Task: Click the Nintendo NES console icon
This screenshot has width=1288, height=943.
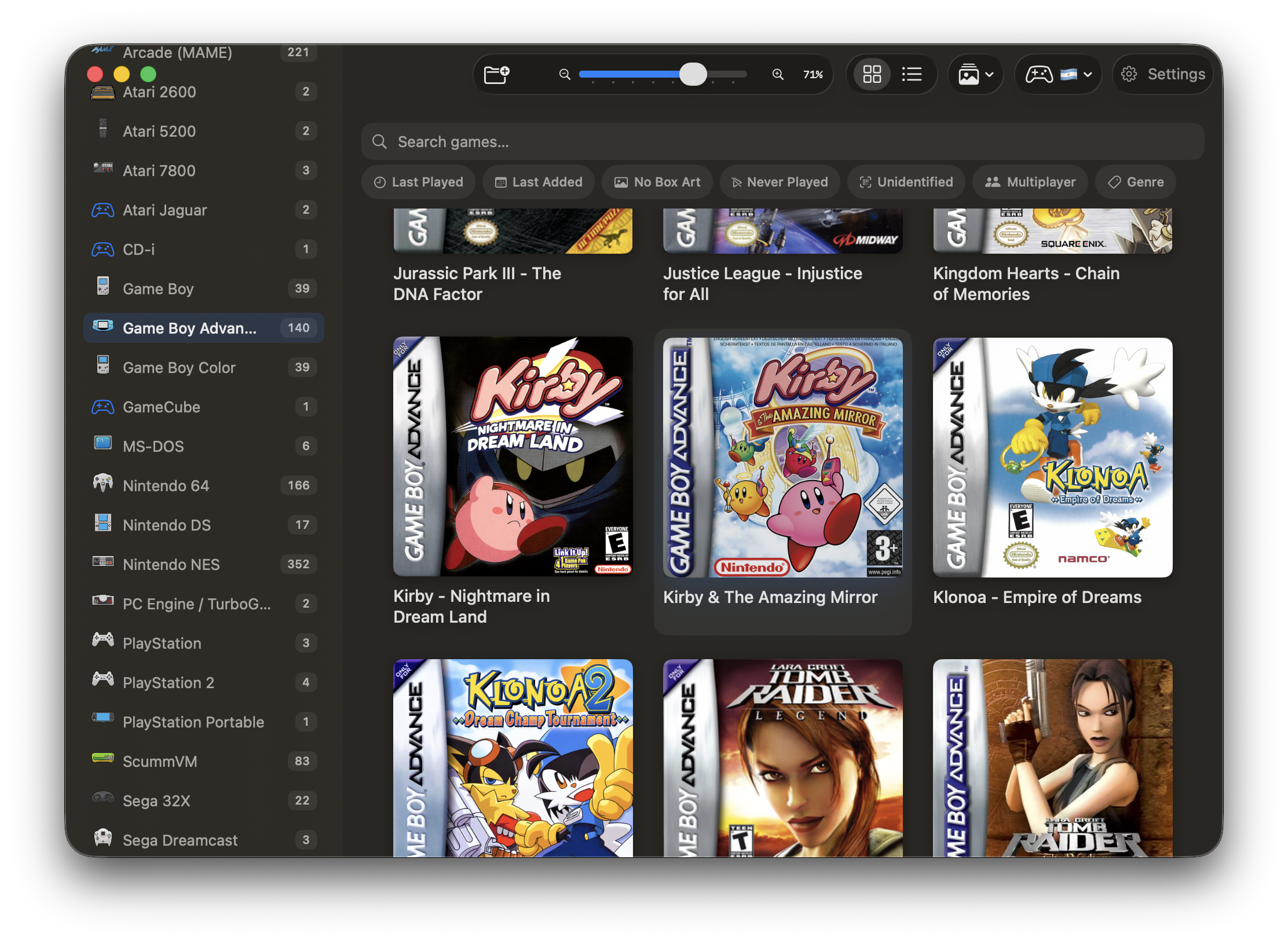Action: pos(103,562)
